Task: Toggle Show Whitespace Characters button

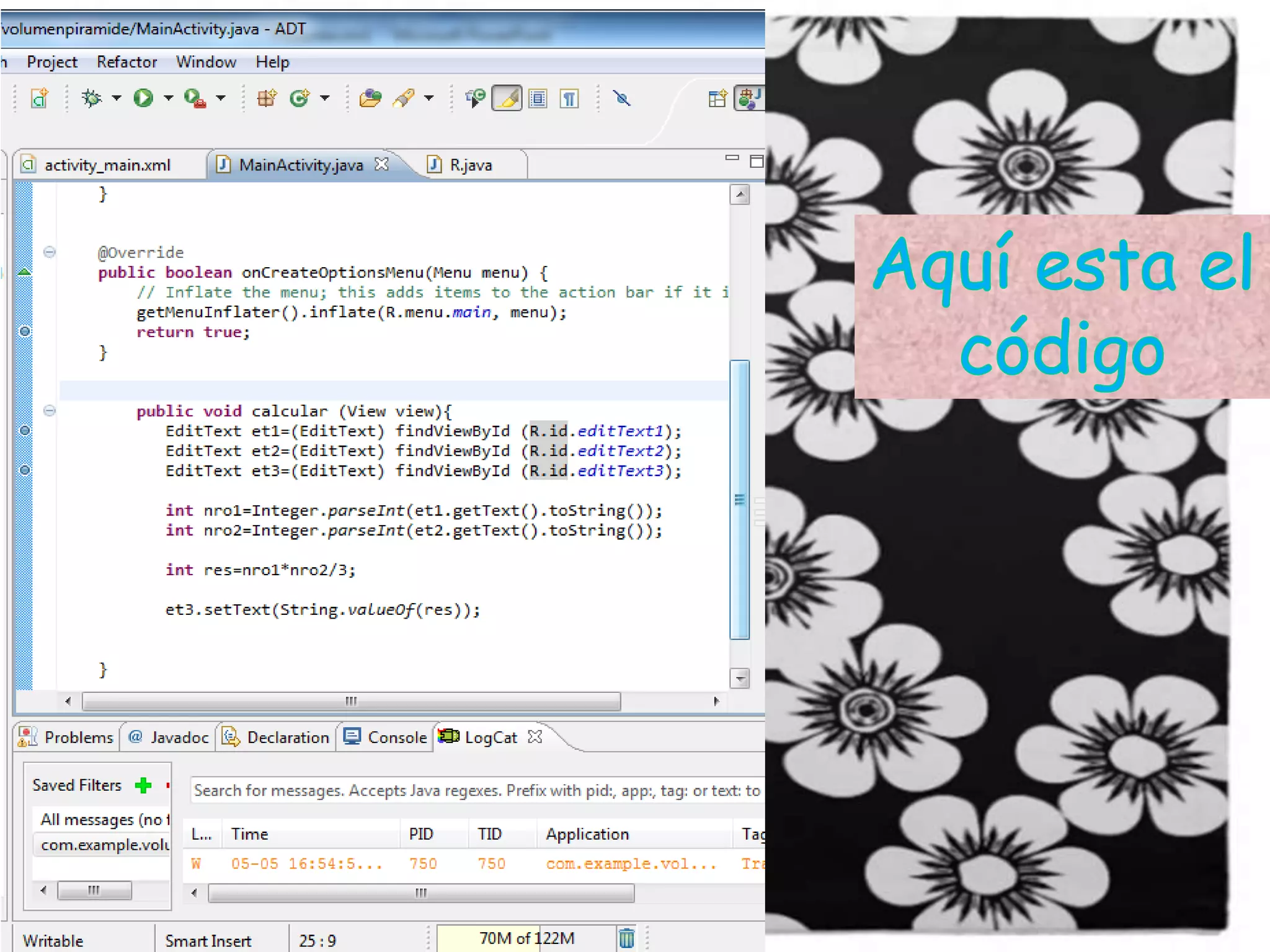Action: [x=569, y=99]
